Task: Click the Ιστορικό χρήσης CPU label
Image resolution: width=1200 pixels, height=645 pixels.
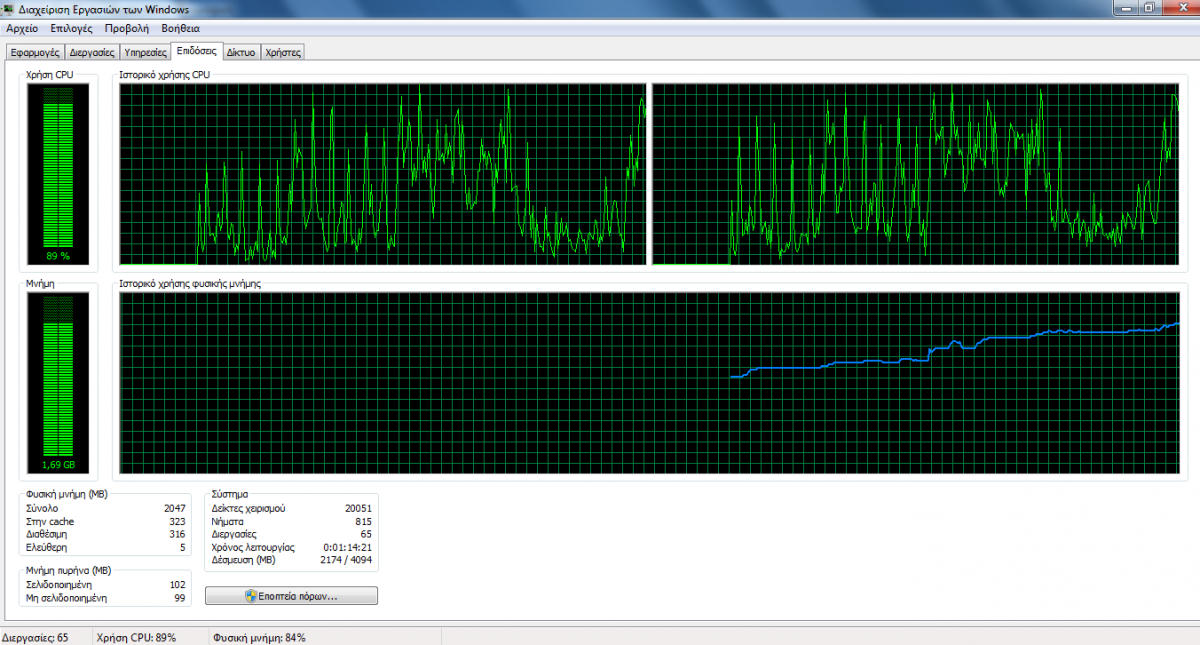Action: pos(165,74)
